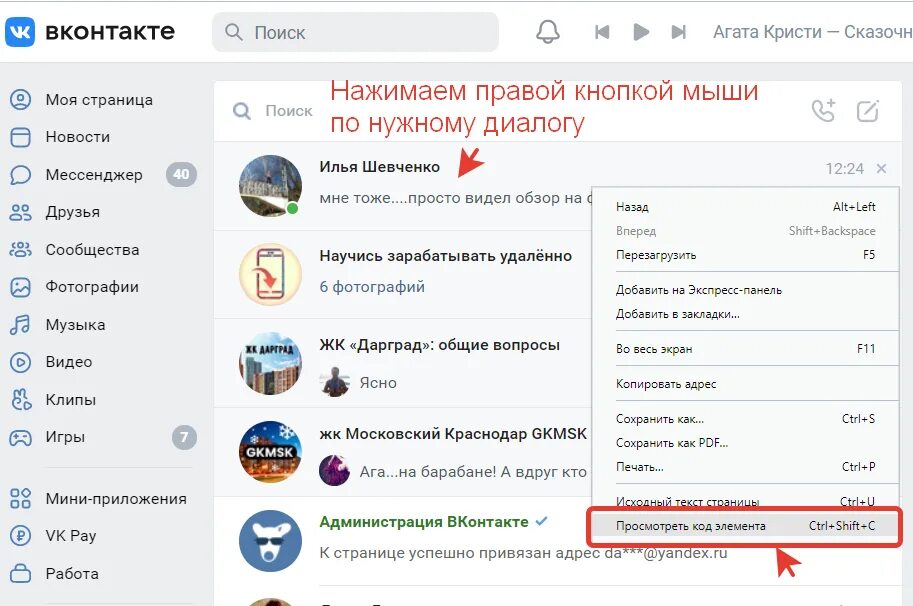
Task: Open dialog with Илья Шевченко
Action: [x=380, y=166]
